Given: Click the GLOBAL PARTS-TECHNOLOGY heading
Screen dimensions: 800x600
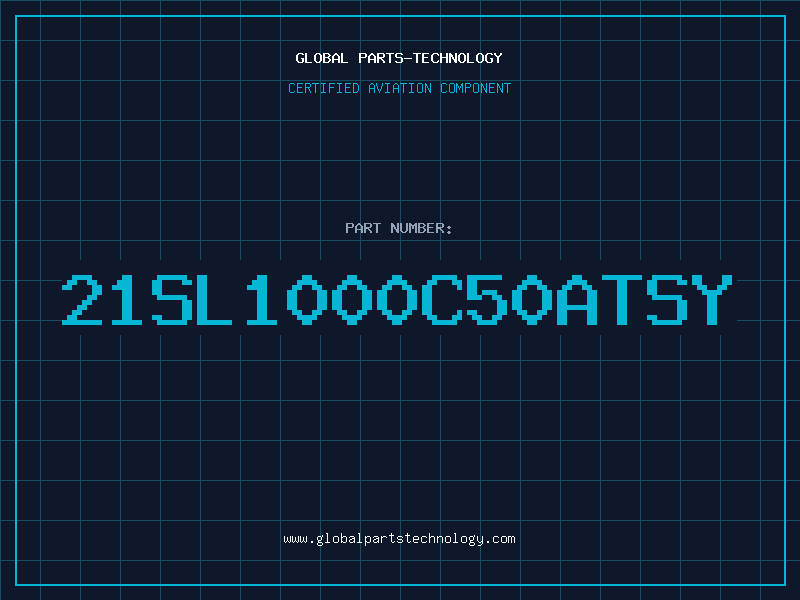Looking at the screenshot, I should coord(399,58).
